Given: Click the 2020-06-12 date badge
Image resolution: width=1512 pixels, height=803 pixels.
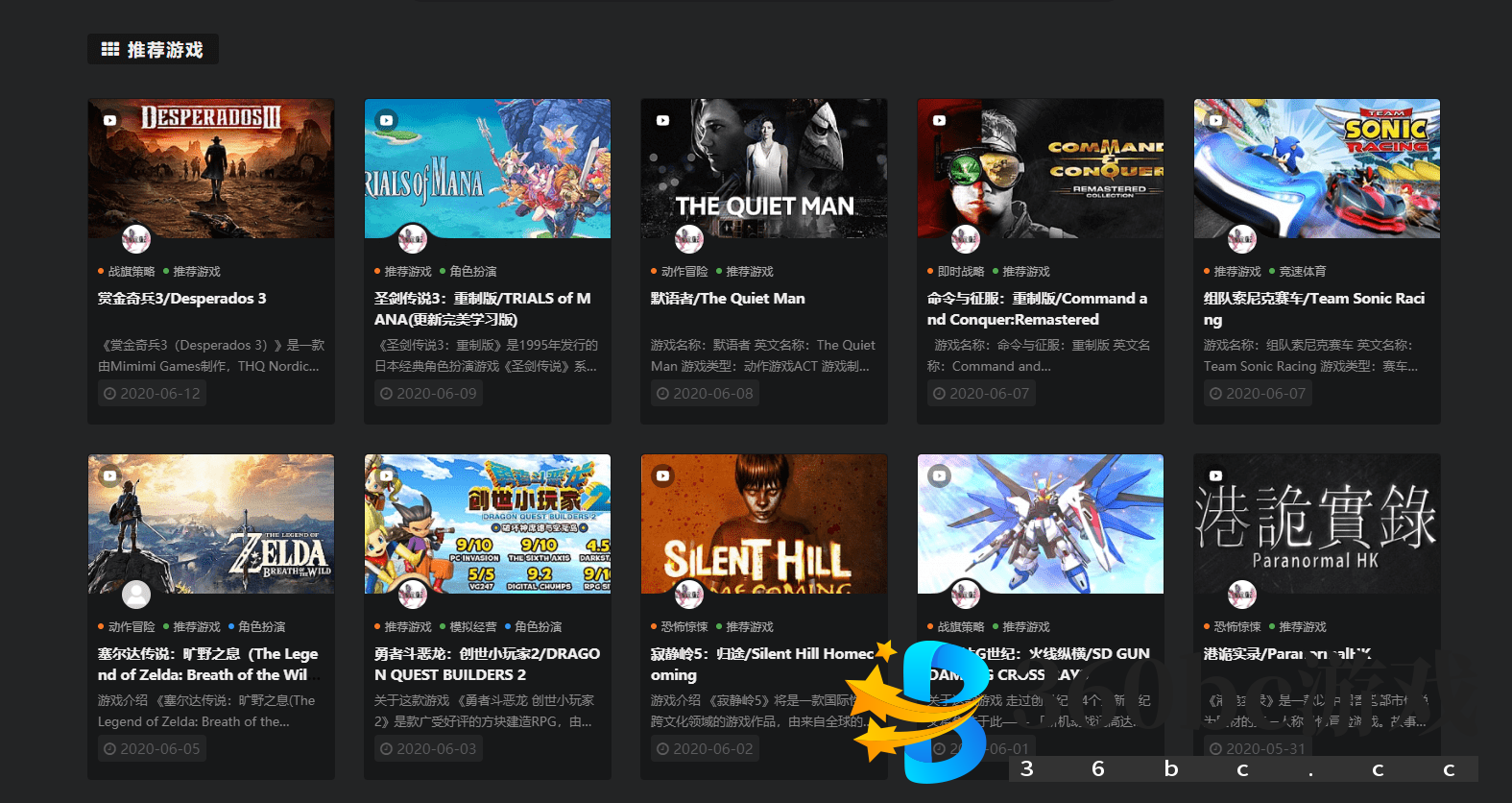Looking at the screenshot, I should pyautogui.click(x=153, y=394).
